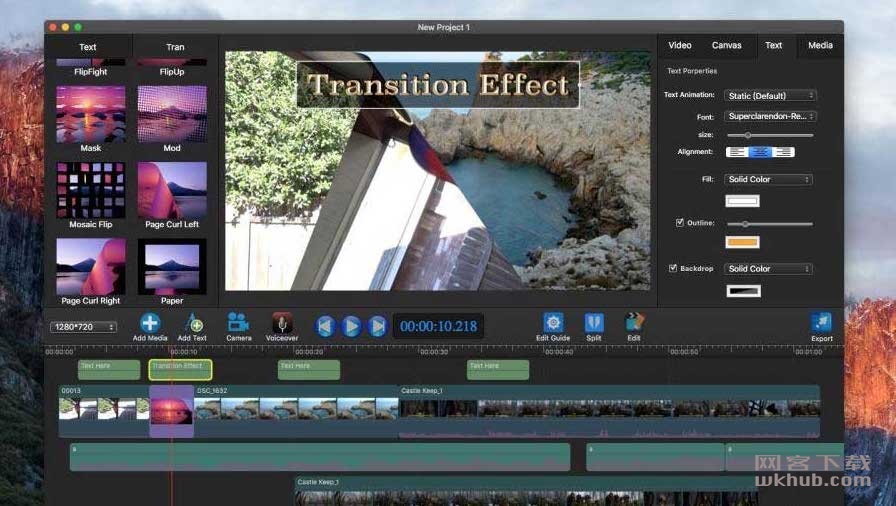Click the 00:00:30 mark on timeline ruler
Screen dimensions: 896x506
(434, 352)
